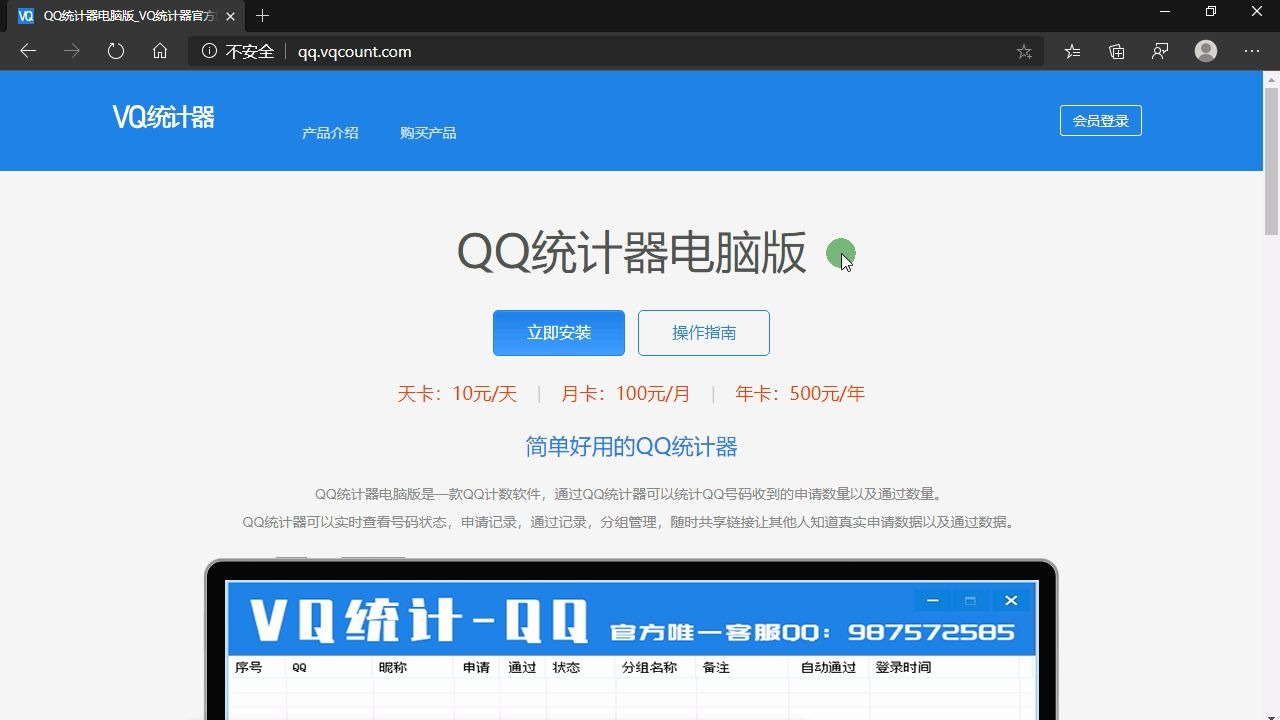
Task: Click the not-secure info icon
Action: [209, 51]
